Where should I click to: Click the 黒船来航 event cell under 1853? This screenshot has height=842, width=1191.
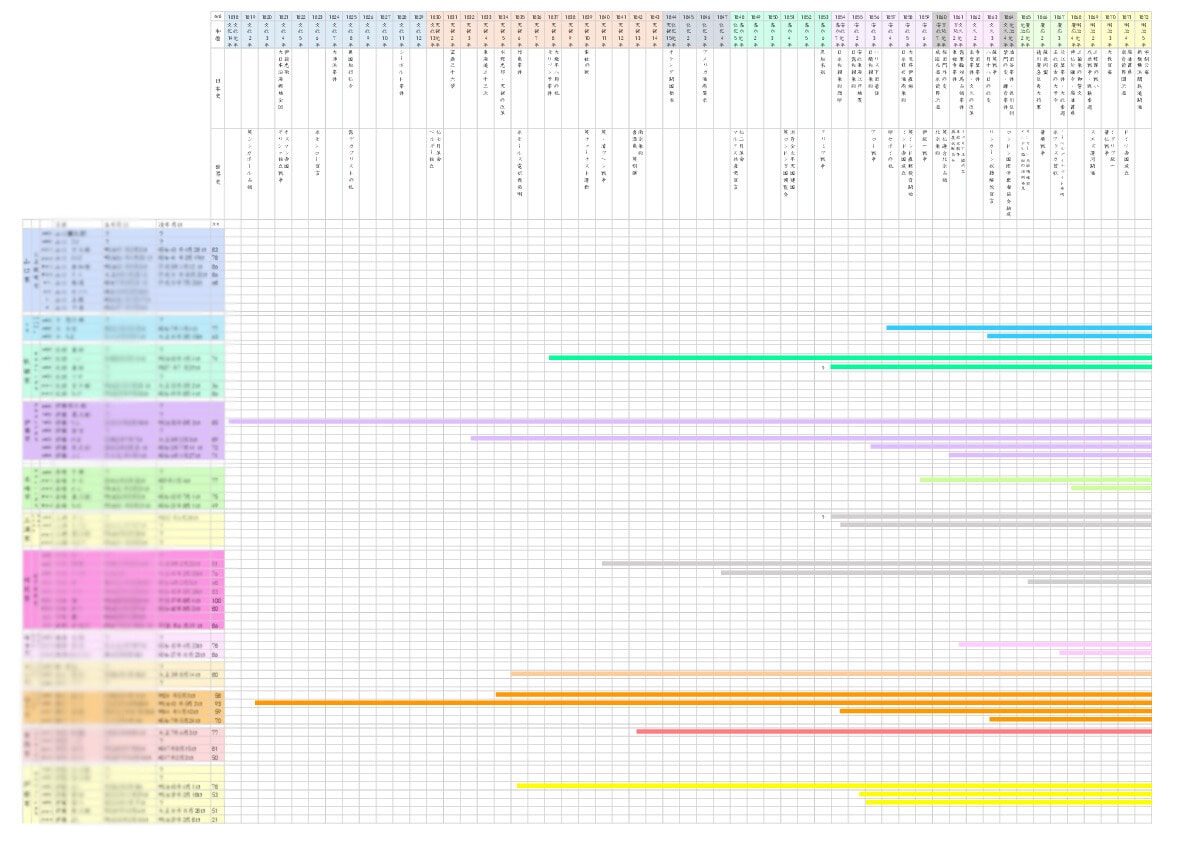pyautogui.click(x=823, y=88)
